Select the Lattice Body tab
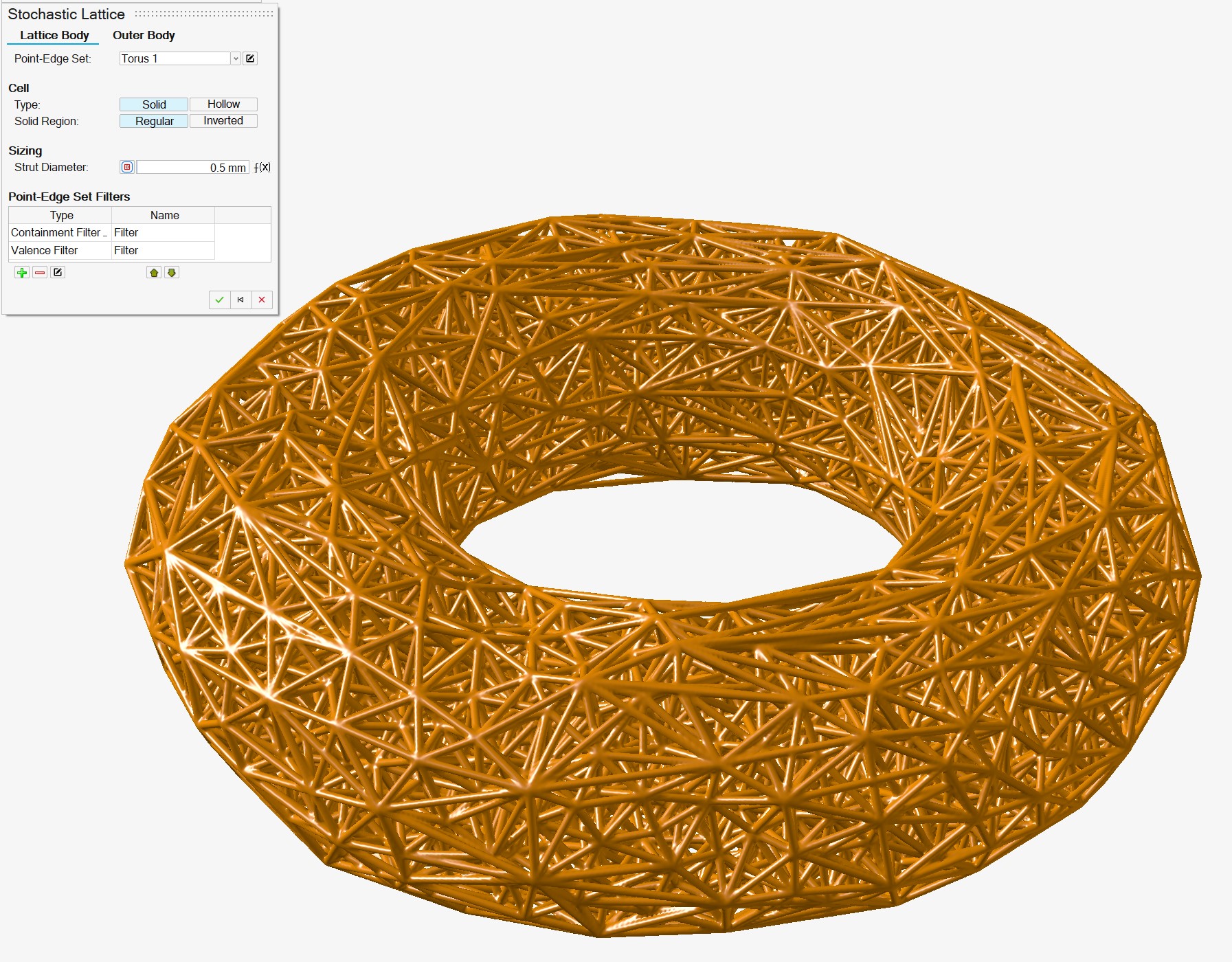The image size is (1232, 962). [x=54, y=35]
